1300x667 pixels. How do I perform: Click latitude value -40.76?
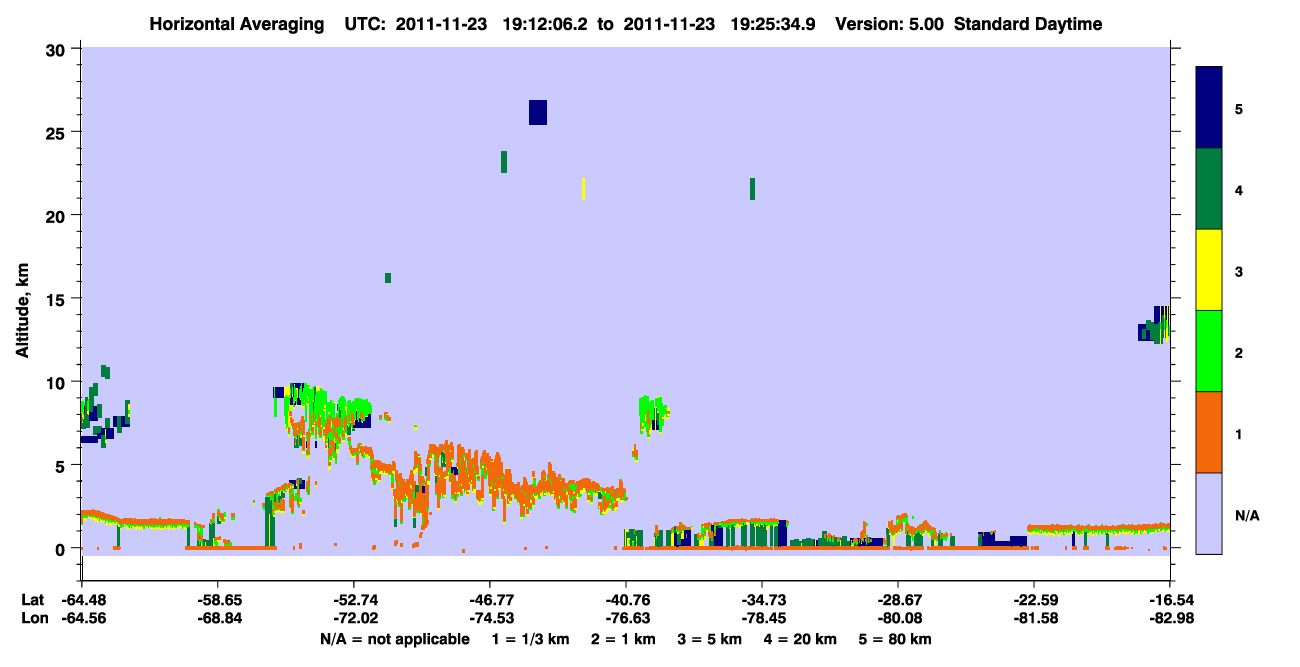tap(626, 600)
